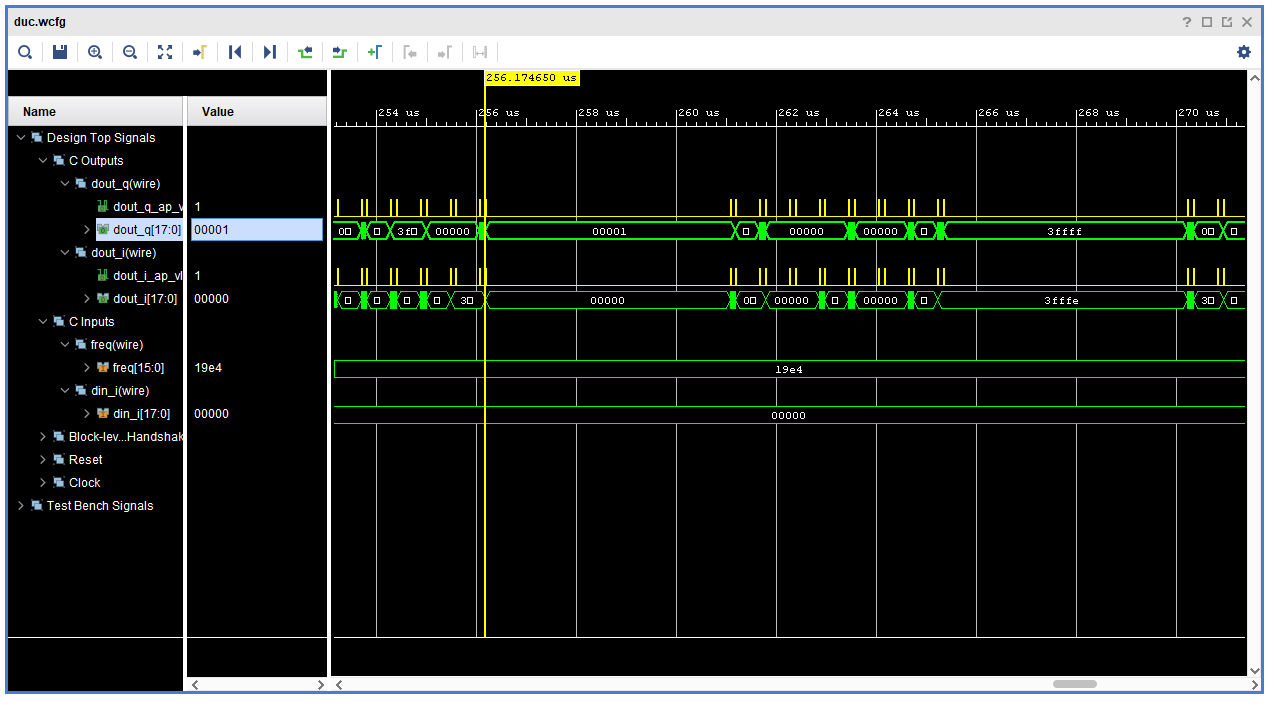Go to the next transition
1274x705 pixels.
click(340, 52)
